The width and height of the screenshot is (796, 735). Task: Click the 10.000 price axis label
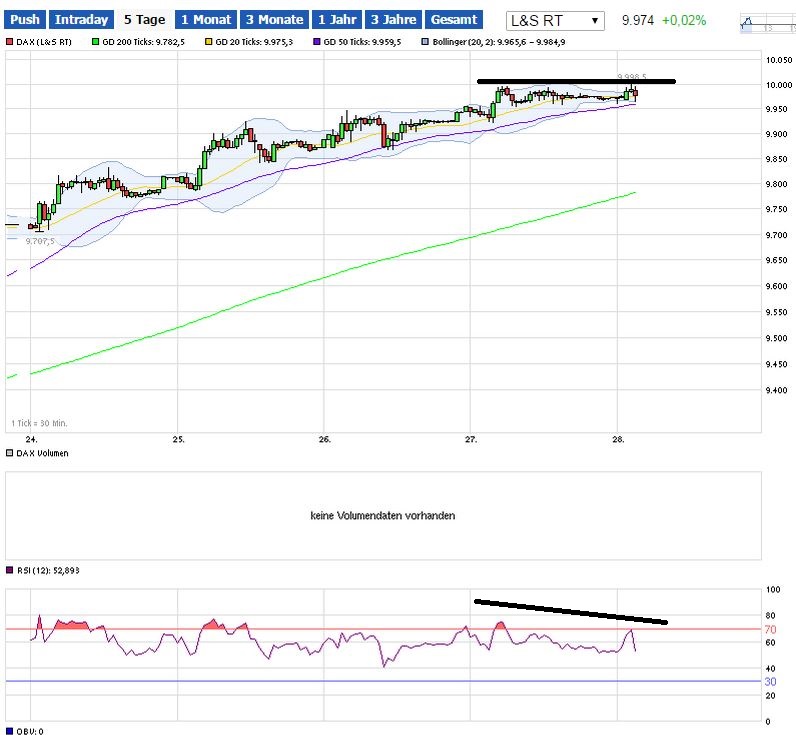point(779,85)
